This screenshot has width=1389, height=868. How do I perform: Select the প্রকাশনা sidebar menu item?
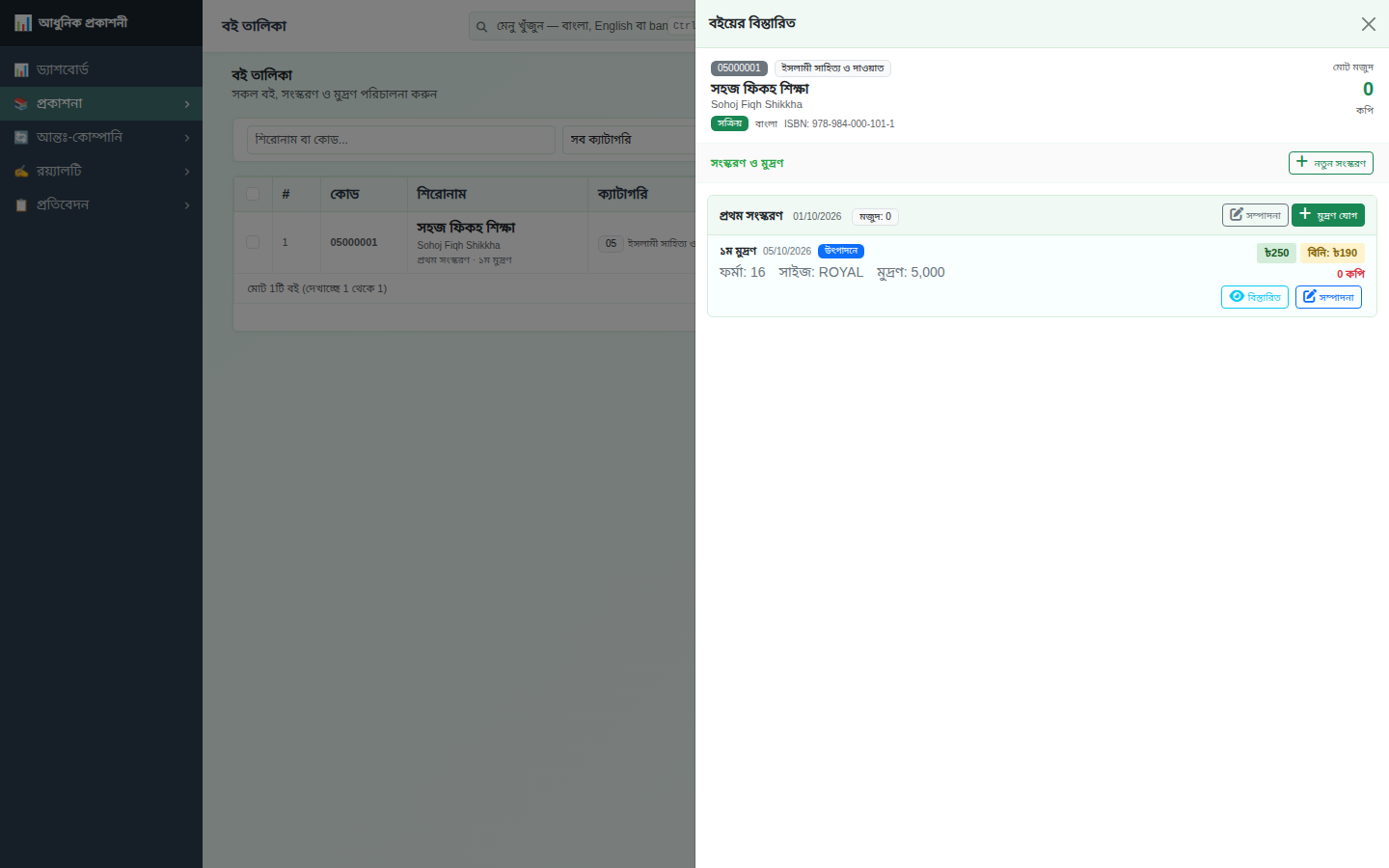(x=101, y=103)
